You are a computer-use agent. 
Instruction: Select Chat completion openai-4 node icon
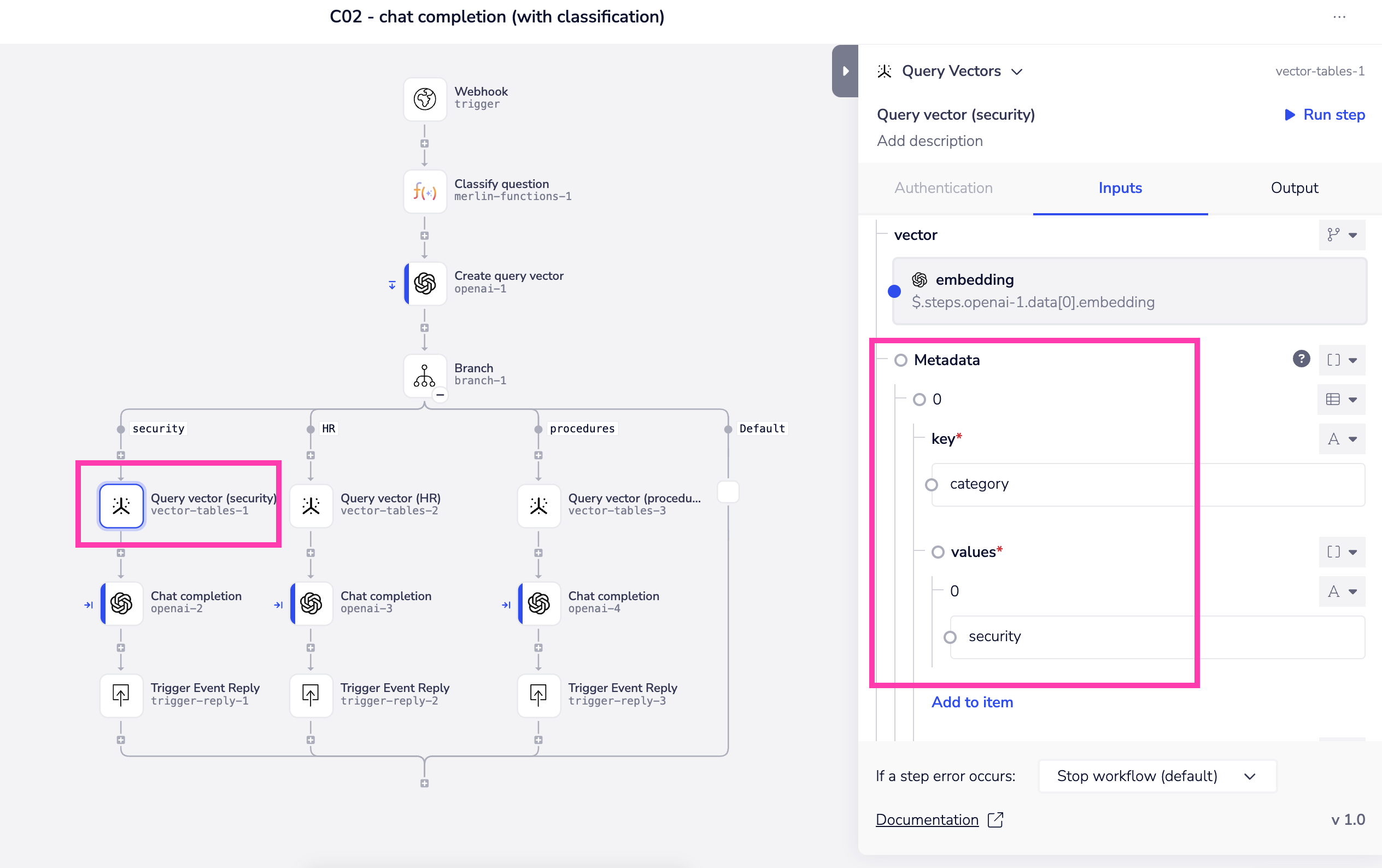pyautogui.click(x=539, y=603)
